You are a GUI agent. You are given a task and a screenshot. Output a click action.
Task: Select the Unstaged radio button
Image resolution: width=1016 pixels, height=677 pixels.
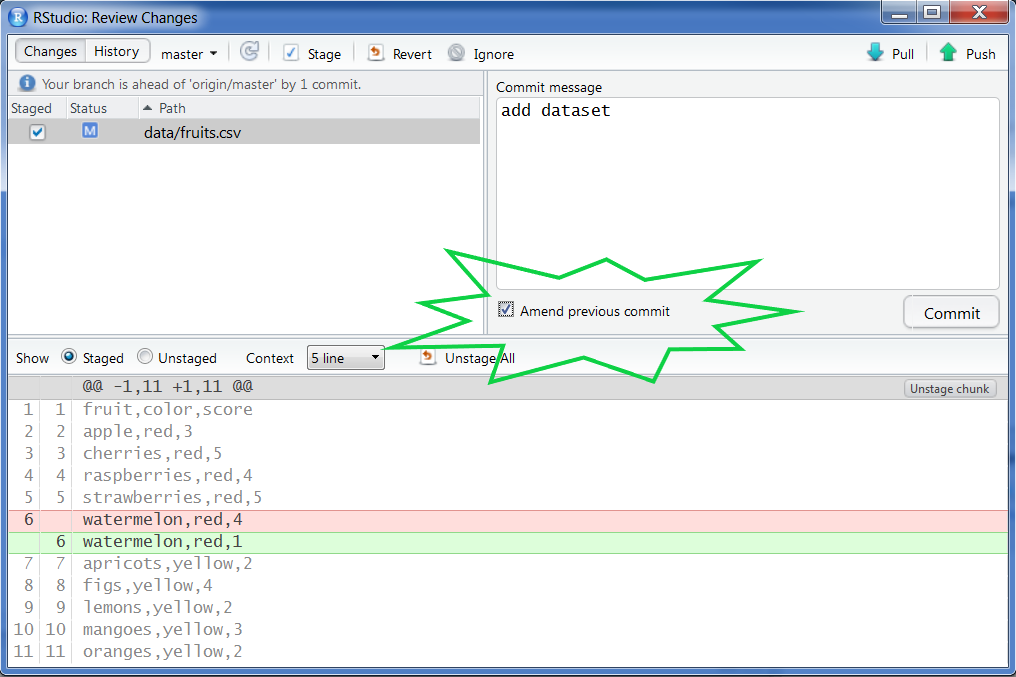coord(145,357)
